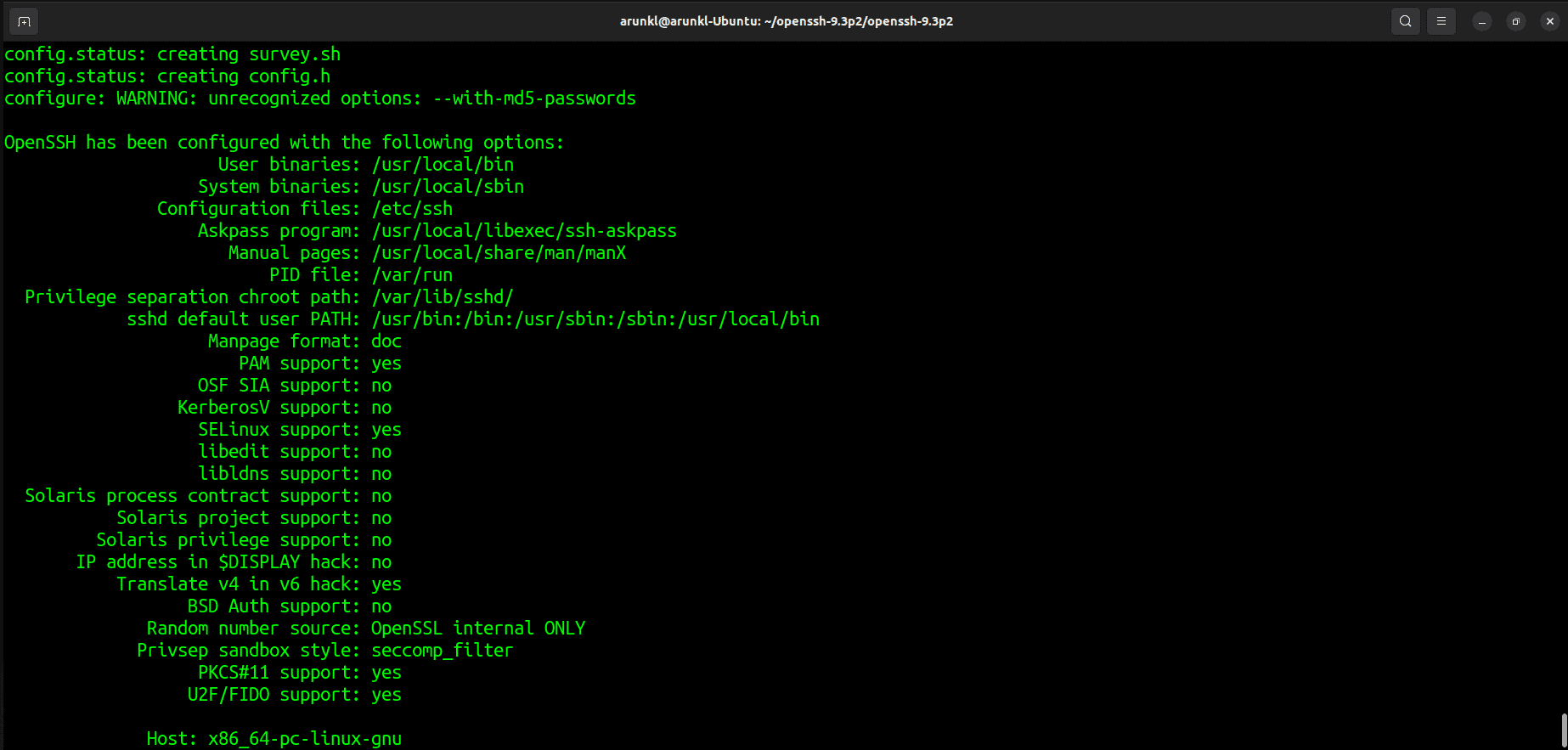Click the Host x86_64-pc-linux-gnu line
Image resolution: width=1568 pixels, height=750 pixels.
[274, 739]
